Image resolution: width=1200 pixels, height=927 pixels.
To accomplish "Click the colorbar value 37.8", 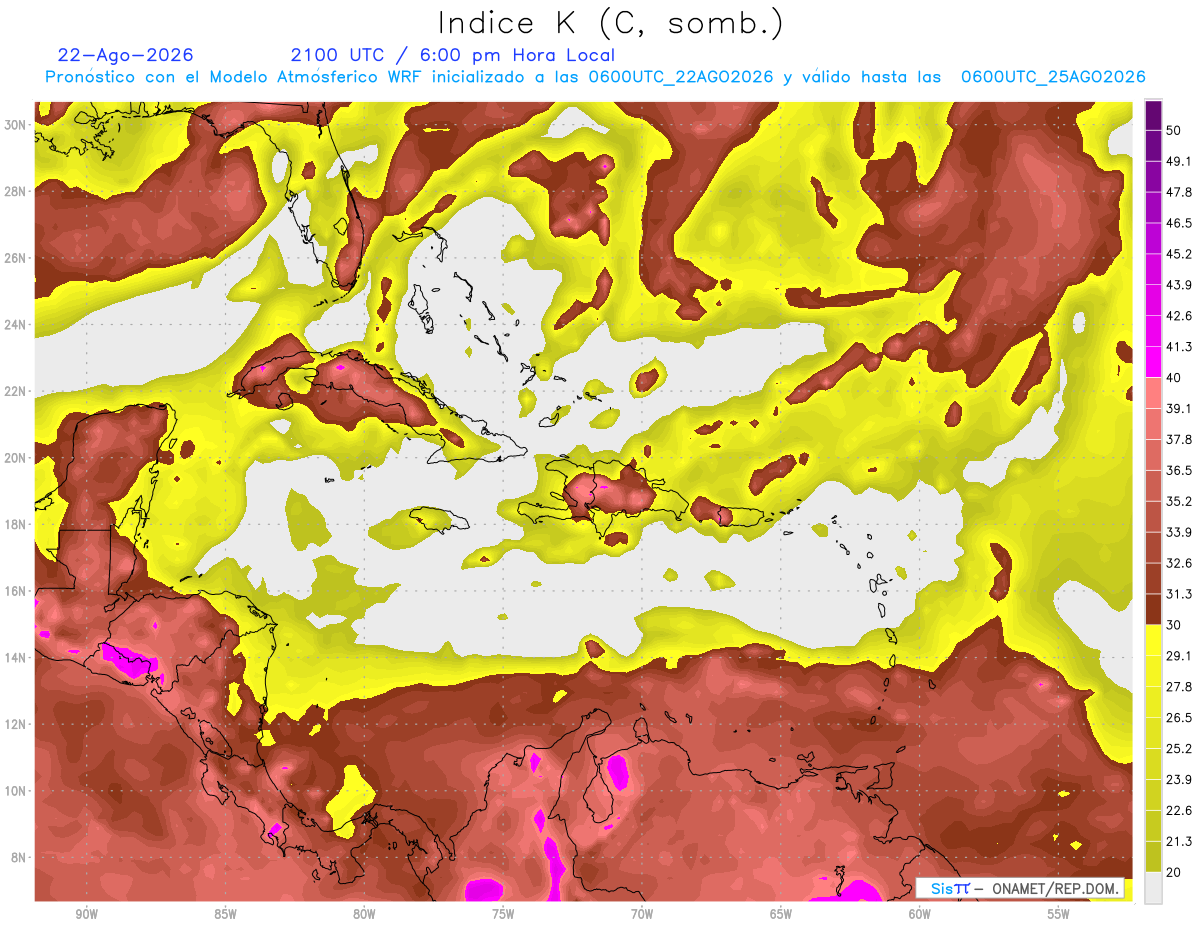I will [1179, 439].
